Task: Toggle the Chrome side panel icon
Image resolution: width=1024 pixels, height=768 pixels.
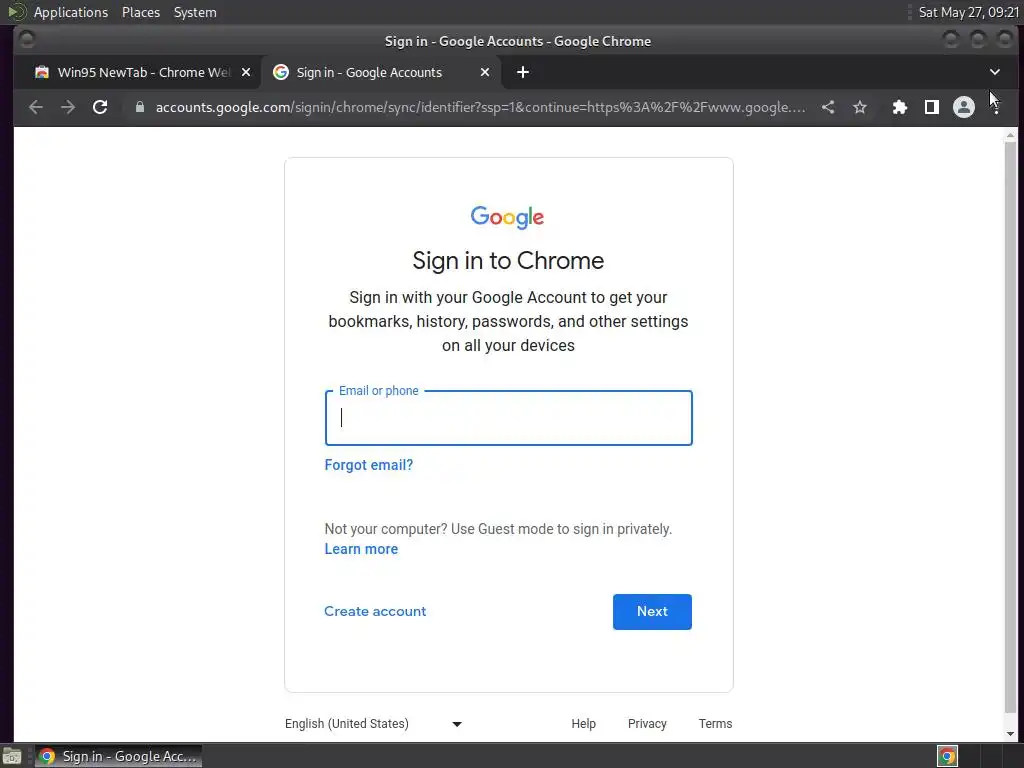Action: point(931,107)
